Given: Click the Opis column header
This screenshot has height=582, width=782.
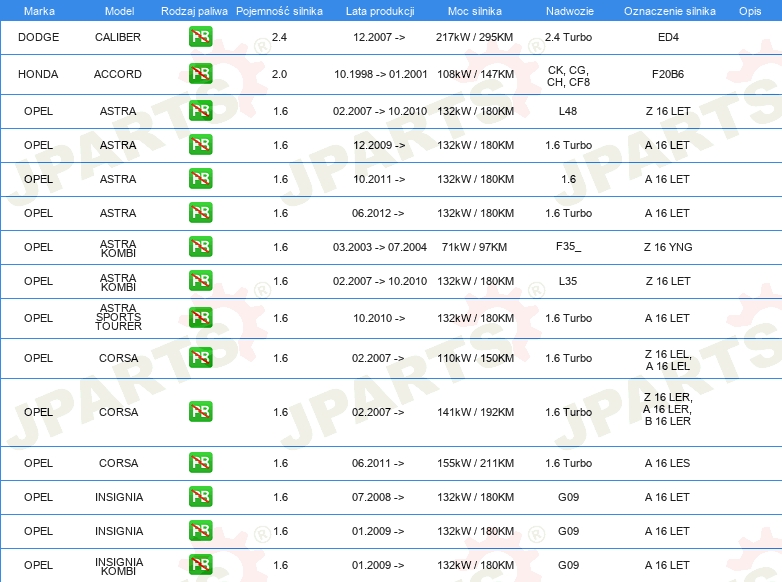Looking at the screenshot, I should tap(749, 10).
